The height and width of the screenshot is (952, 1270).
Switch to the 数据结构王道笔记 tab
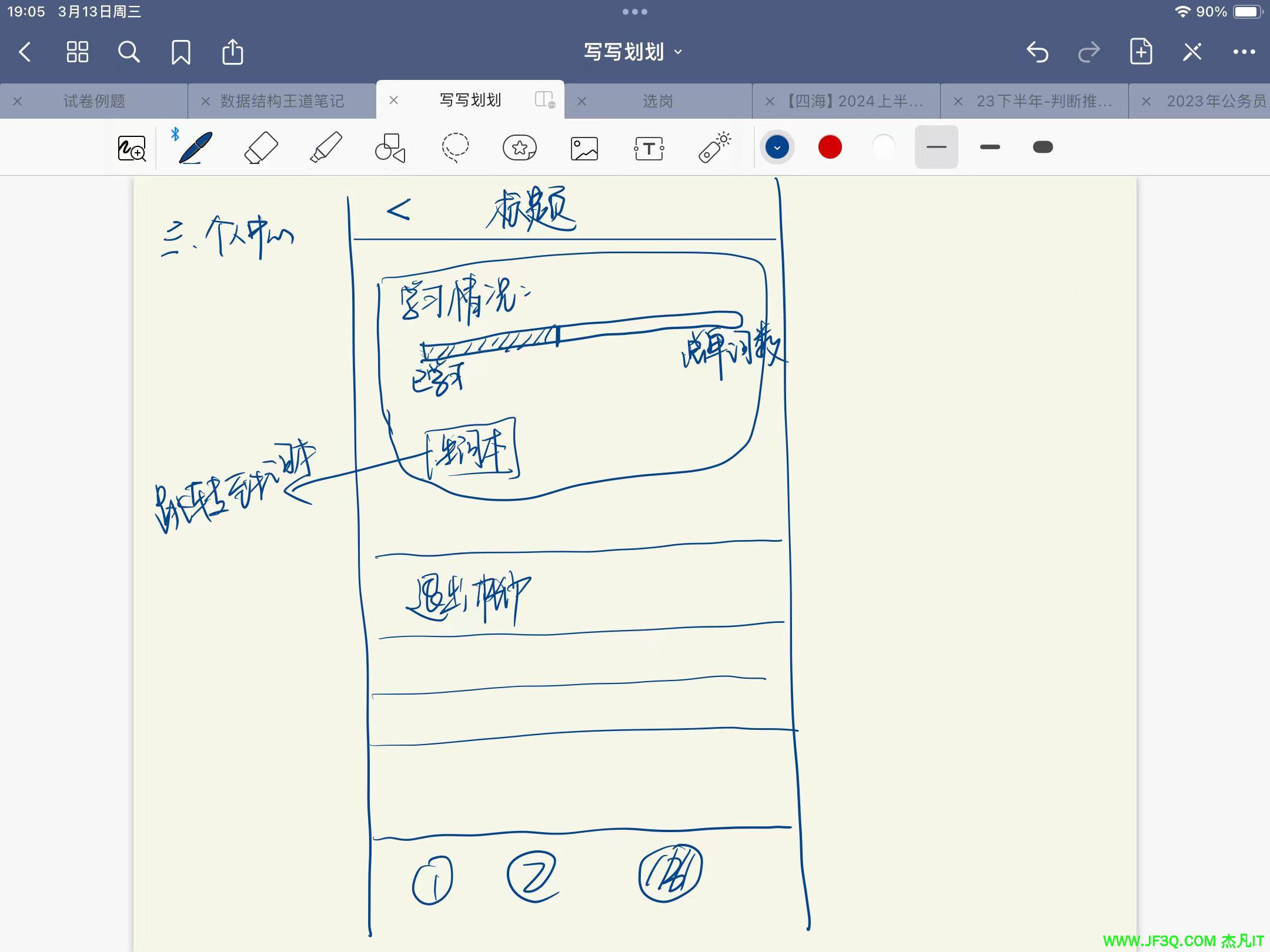tap(282, 101)
